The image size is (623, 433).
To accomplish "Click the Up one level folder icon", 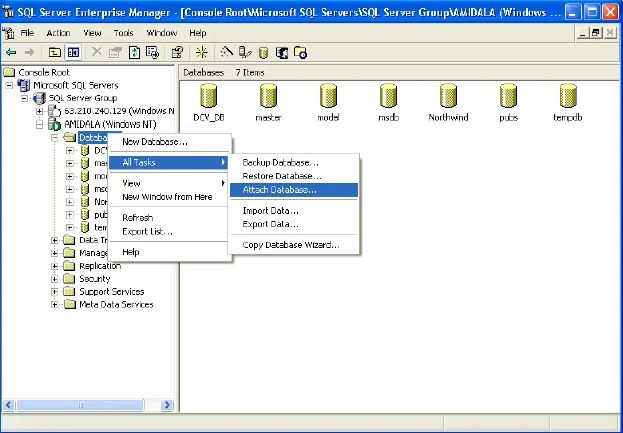I will [x=54, y=52].
